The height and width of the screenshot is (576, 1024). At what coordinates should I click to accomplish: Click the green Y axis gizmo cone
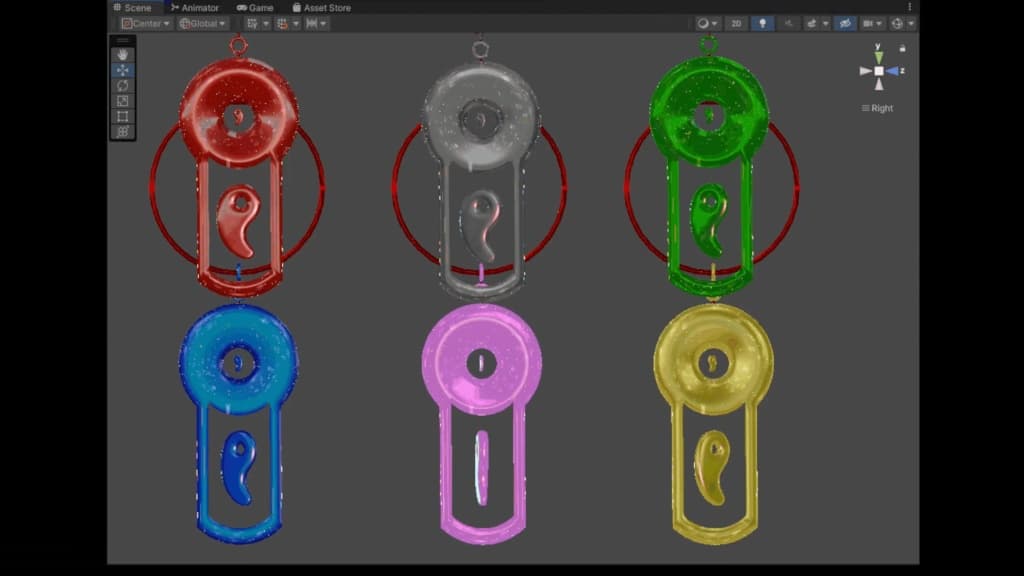(879, 57)
